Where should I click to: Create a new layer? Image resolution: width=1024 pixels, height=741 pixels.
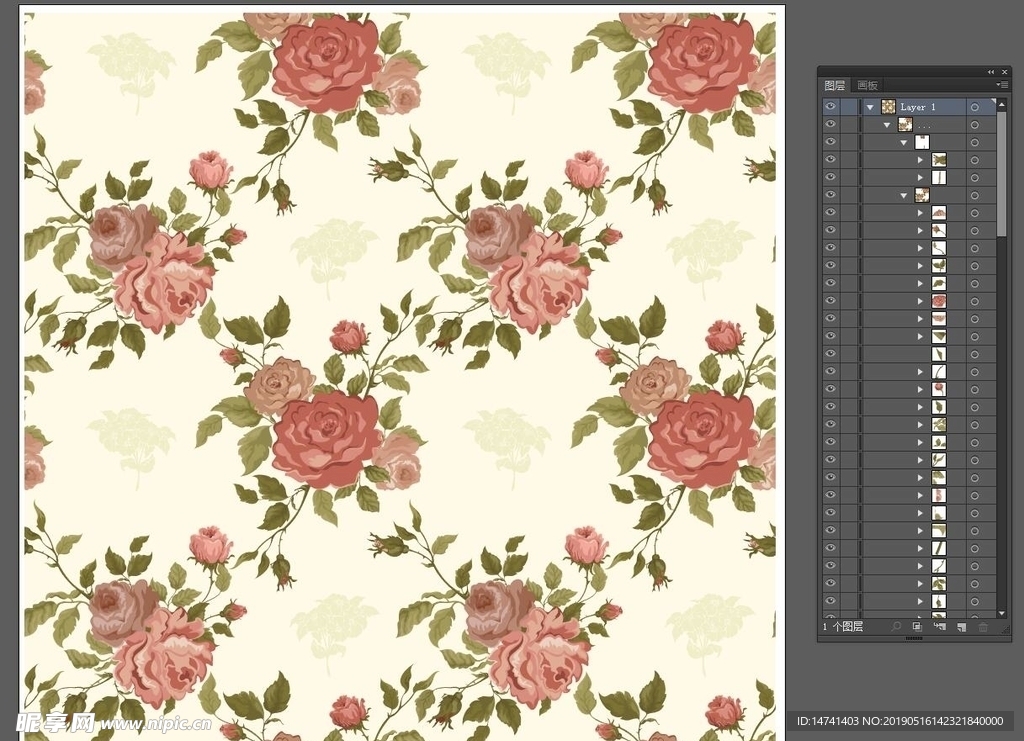961,627
